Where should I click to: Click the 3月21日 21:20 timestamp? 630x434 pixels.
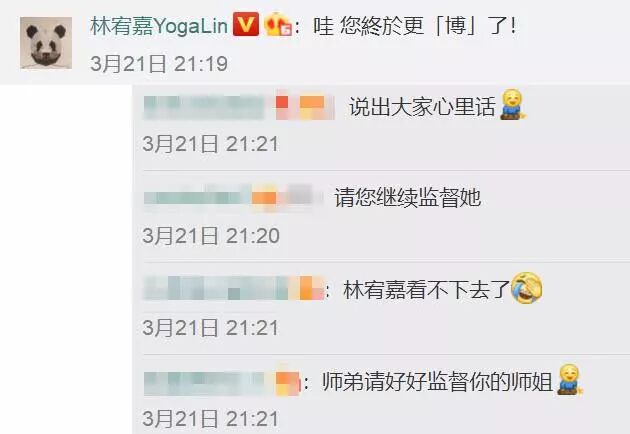click(211, 236)
